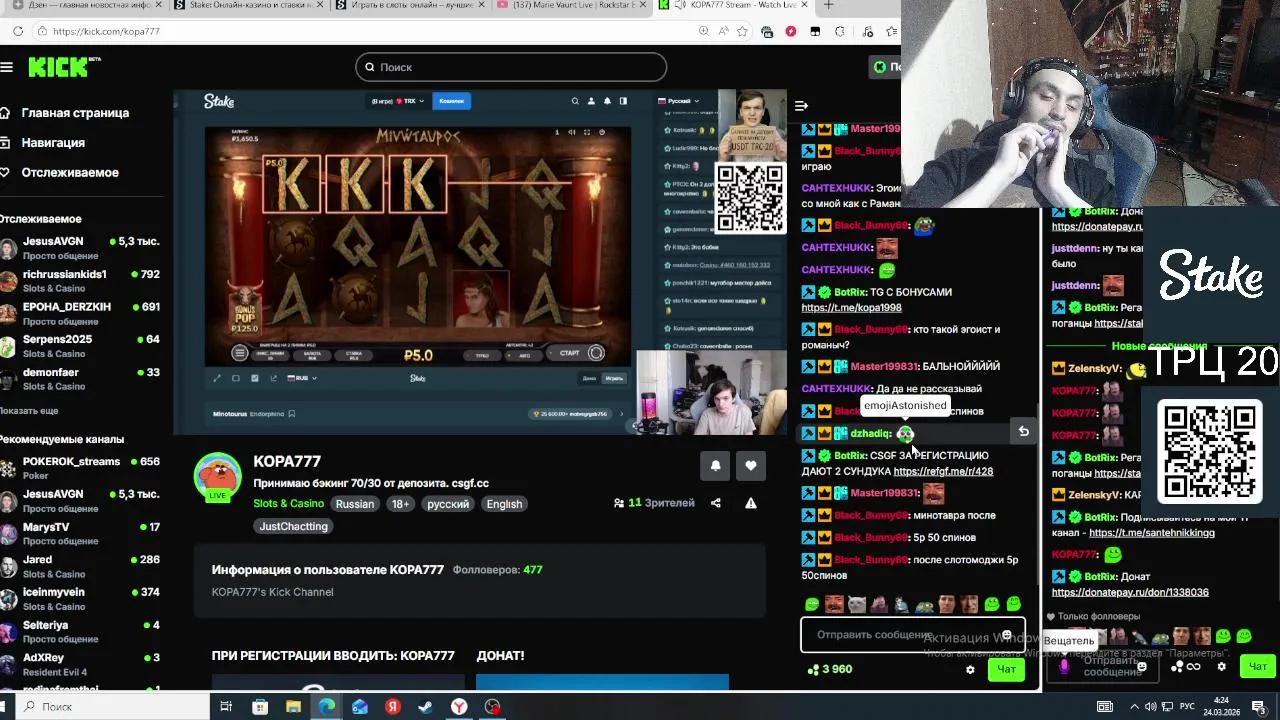Open Selteriya recommended channel
1280x720 pixels.
80,631
